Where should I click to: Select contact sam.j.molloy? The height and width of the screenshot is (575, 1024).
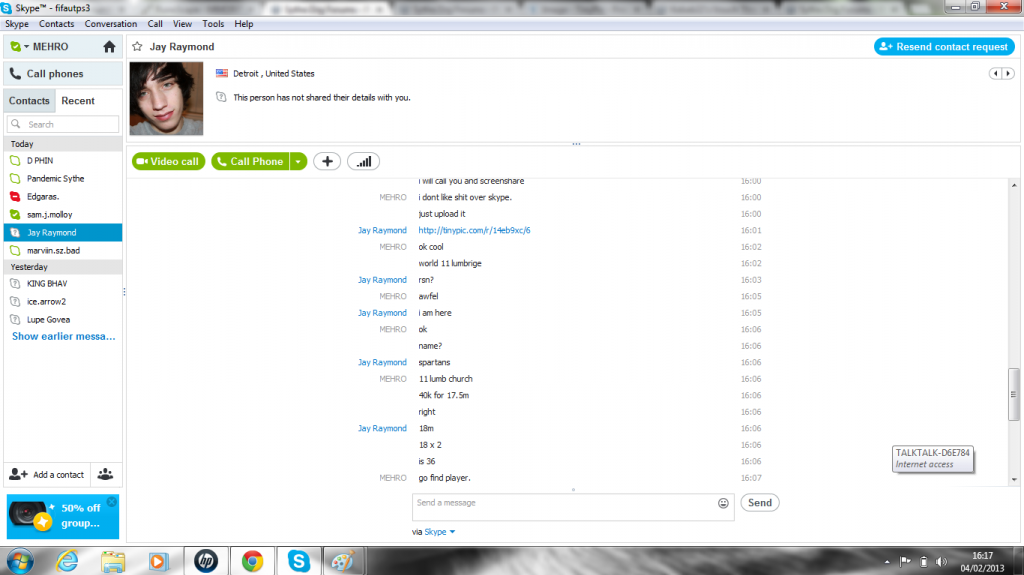pyautogui.click(x=63, y=214)
